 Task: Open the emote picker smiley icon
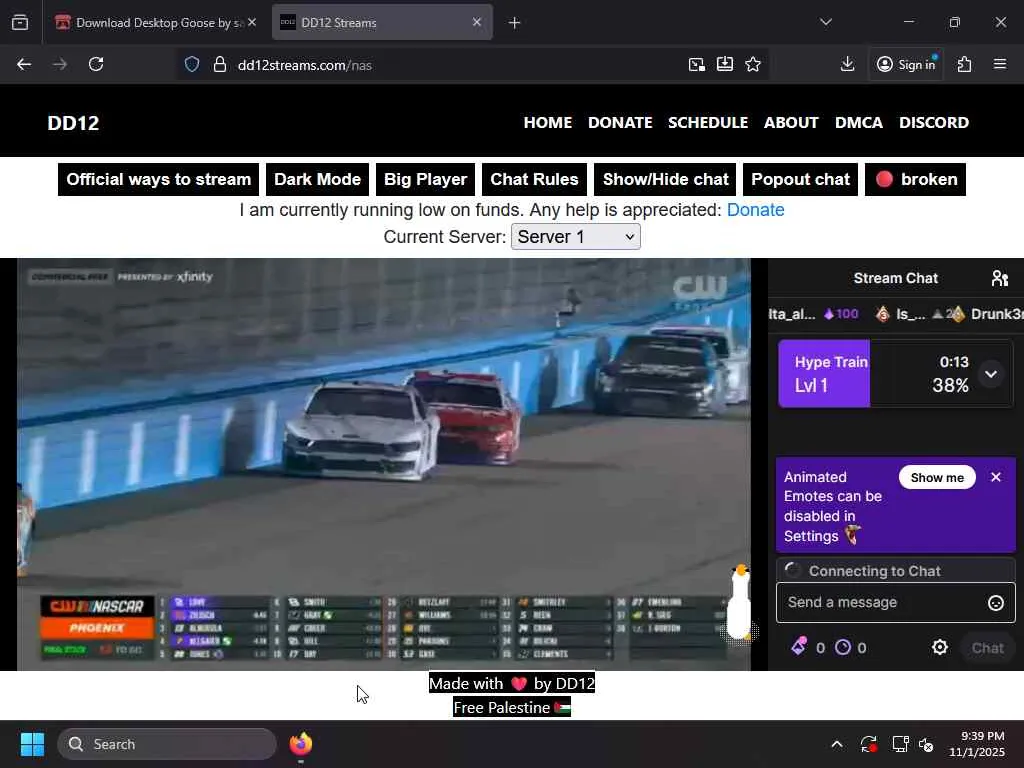coord(995,603)
